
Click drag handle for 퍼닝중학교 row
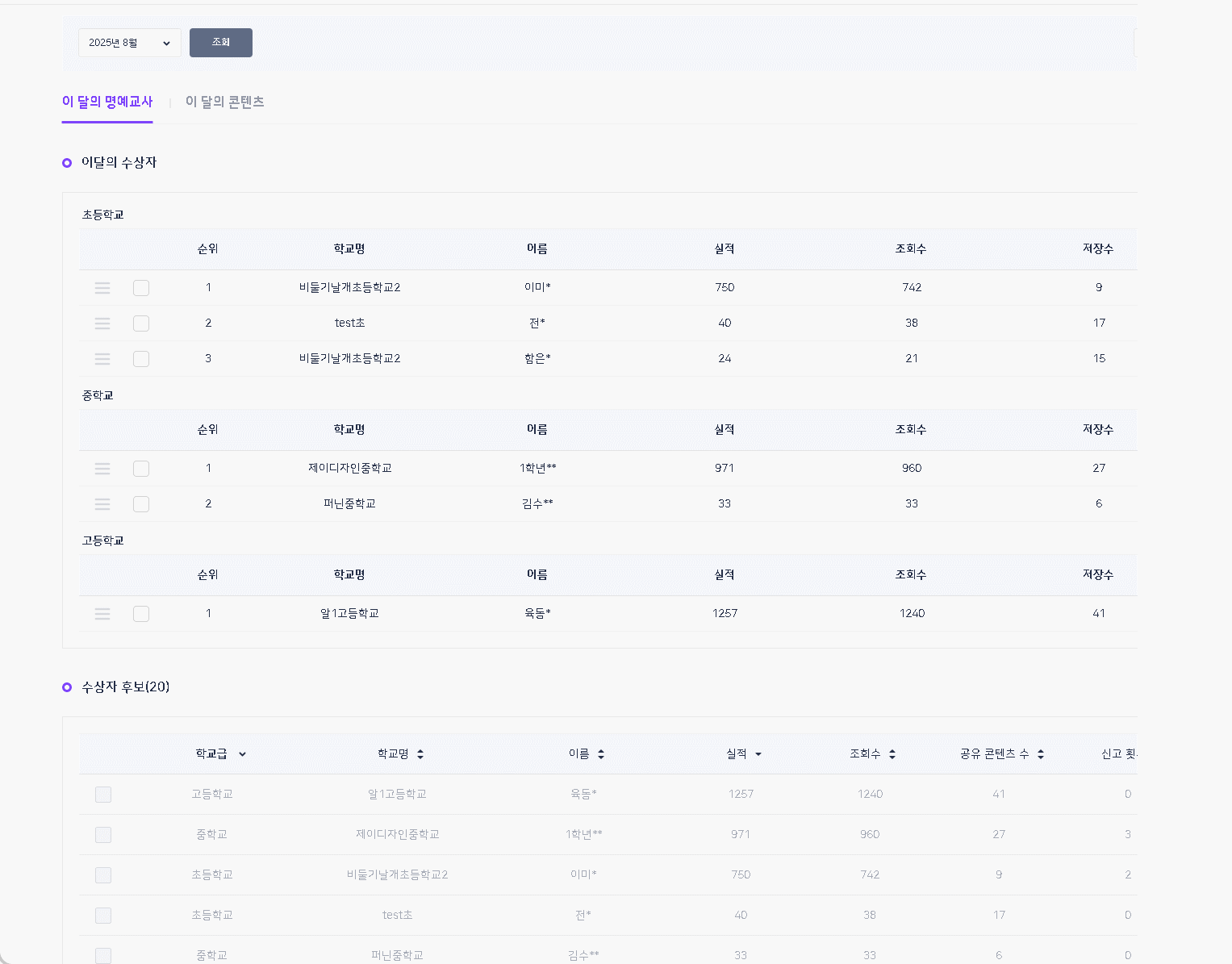click(x=102, y=504)
